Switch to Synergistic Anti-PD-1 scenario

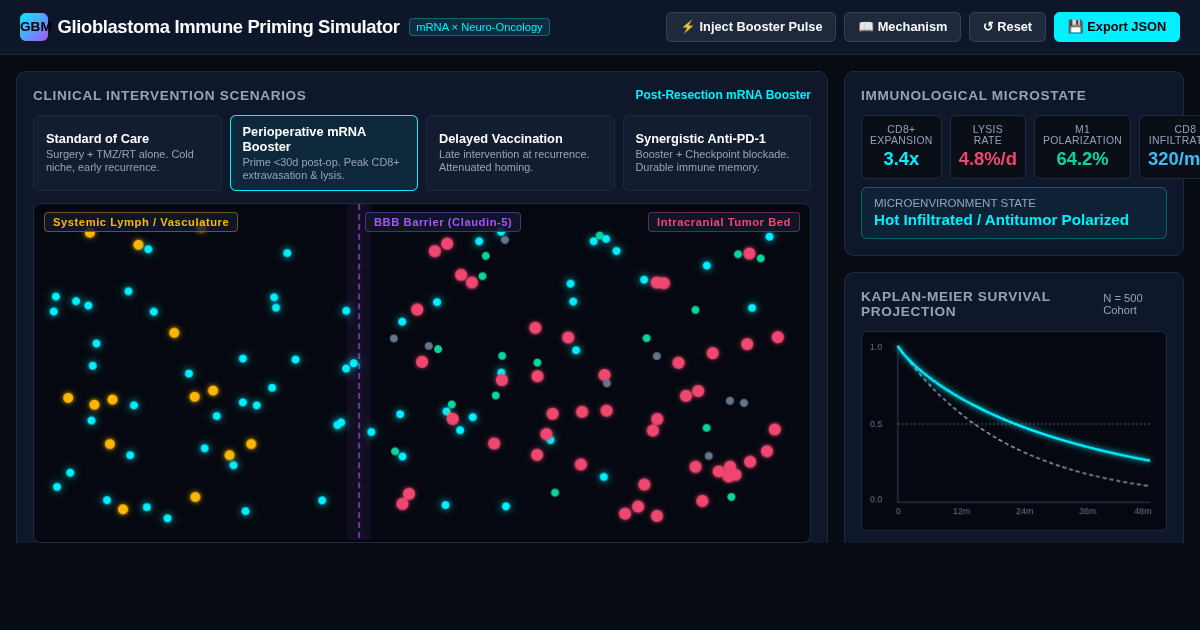[717, 153]
